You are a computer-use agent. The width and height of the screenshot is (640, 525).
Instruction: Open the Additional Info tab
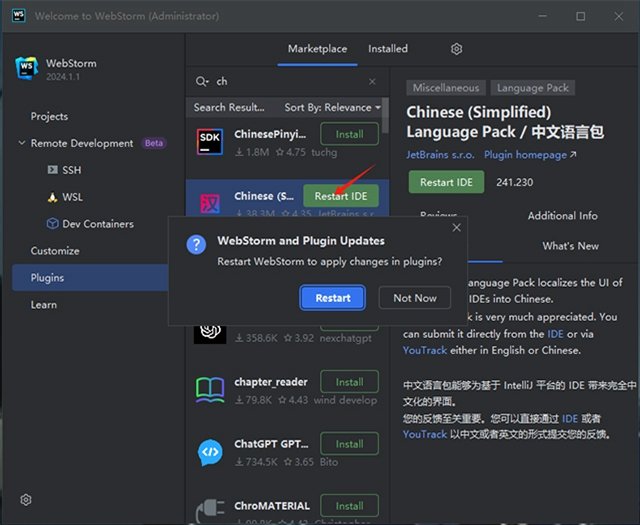(562, 216)
